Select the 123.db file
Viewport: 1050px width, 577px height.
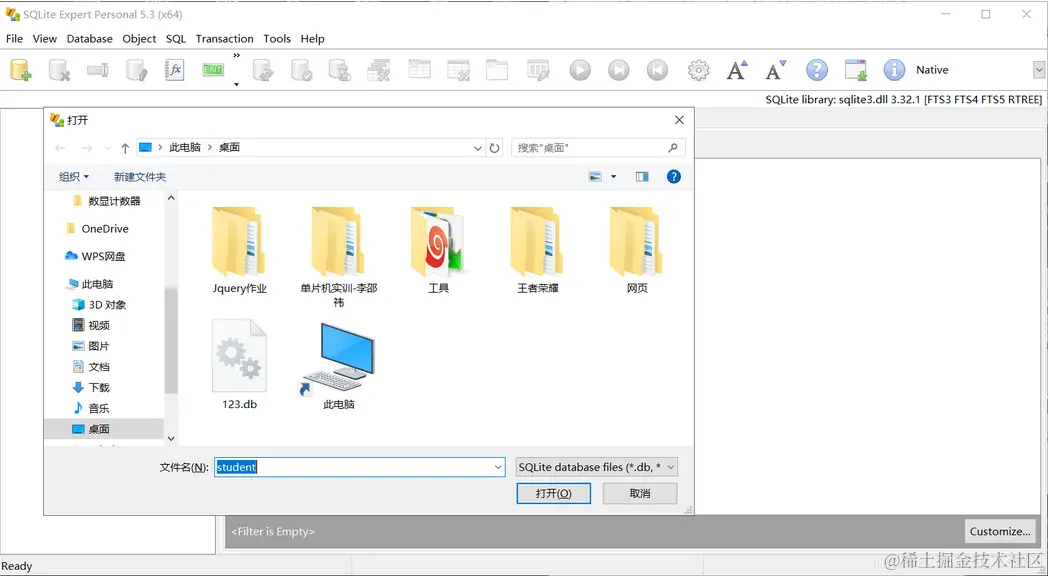click(x=240, y=363)
